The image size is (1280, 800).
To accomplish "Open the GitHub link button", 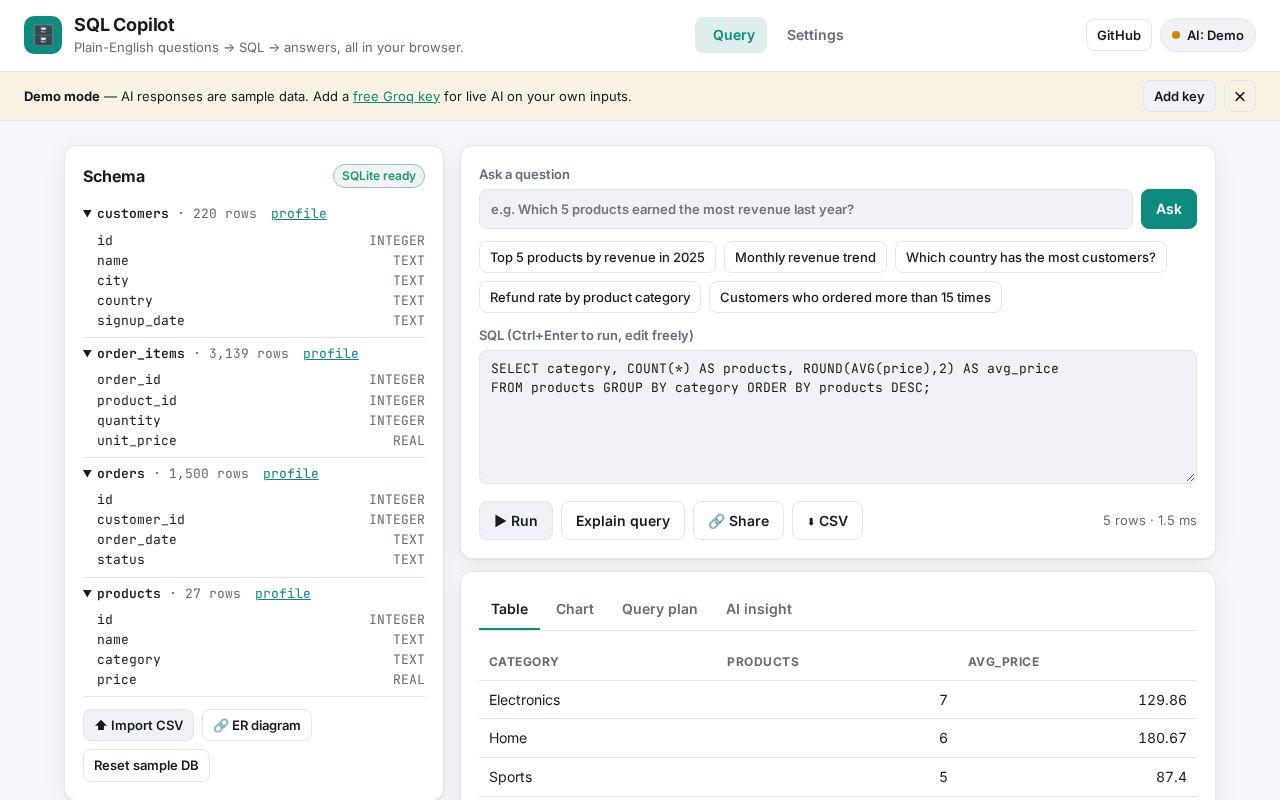I will pyautogui.click(x=1119, y=35).
